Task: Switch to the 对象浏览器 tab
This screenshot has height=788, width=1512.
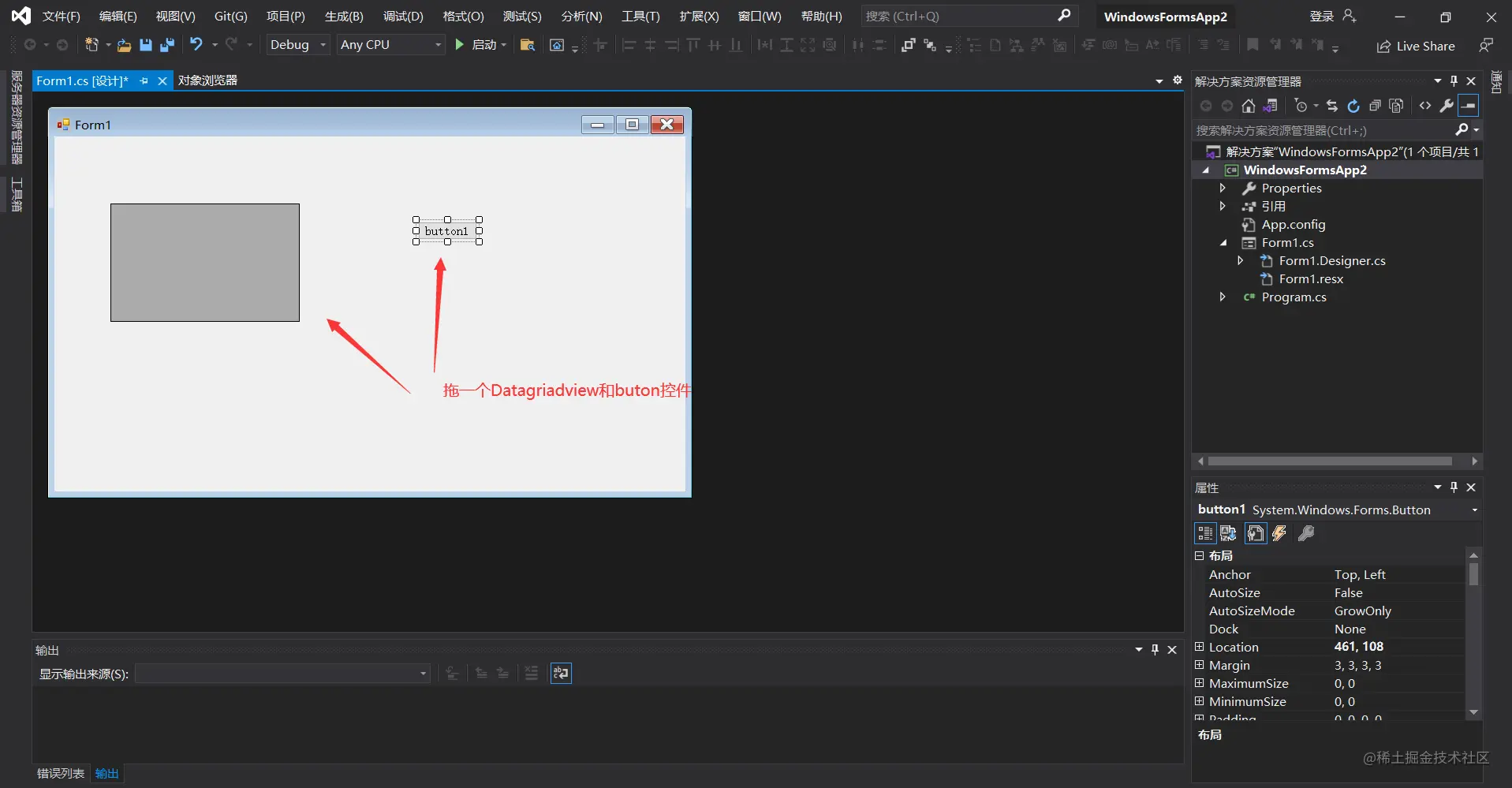Action: point(207,80)
